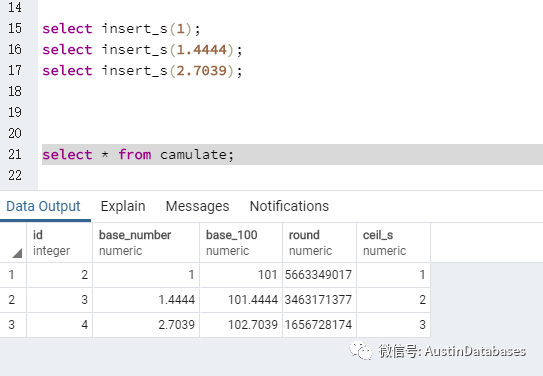The width and height of the screenshot is (543, 376).
Task: Click the base_number cell showing 2.7039
Action: click(x=146, y=325)
